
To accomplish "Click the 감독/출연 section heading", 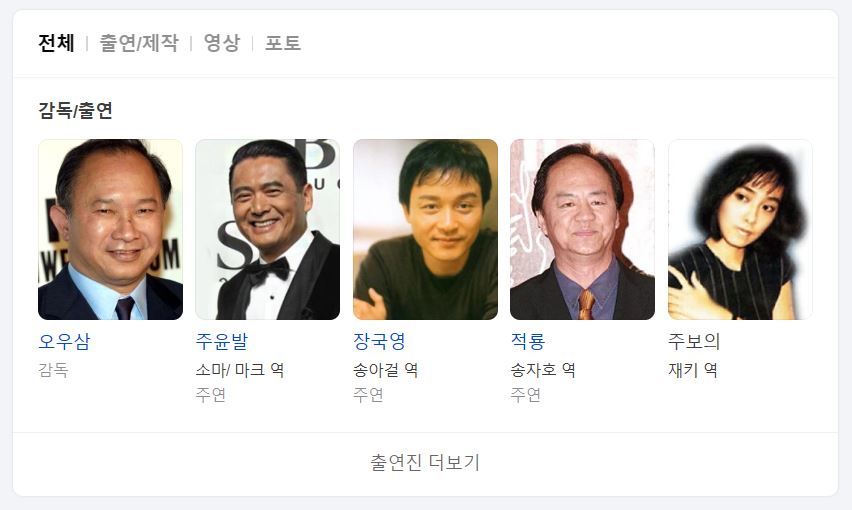I will [75, 110].
